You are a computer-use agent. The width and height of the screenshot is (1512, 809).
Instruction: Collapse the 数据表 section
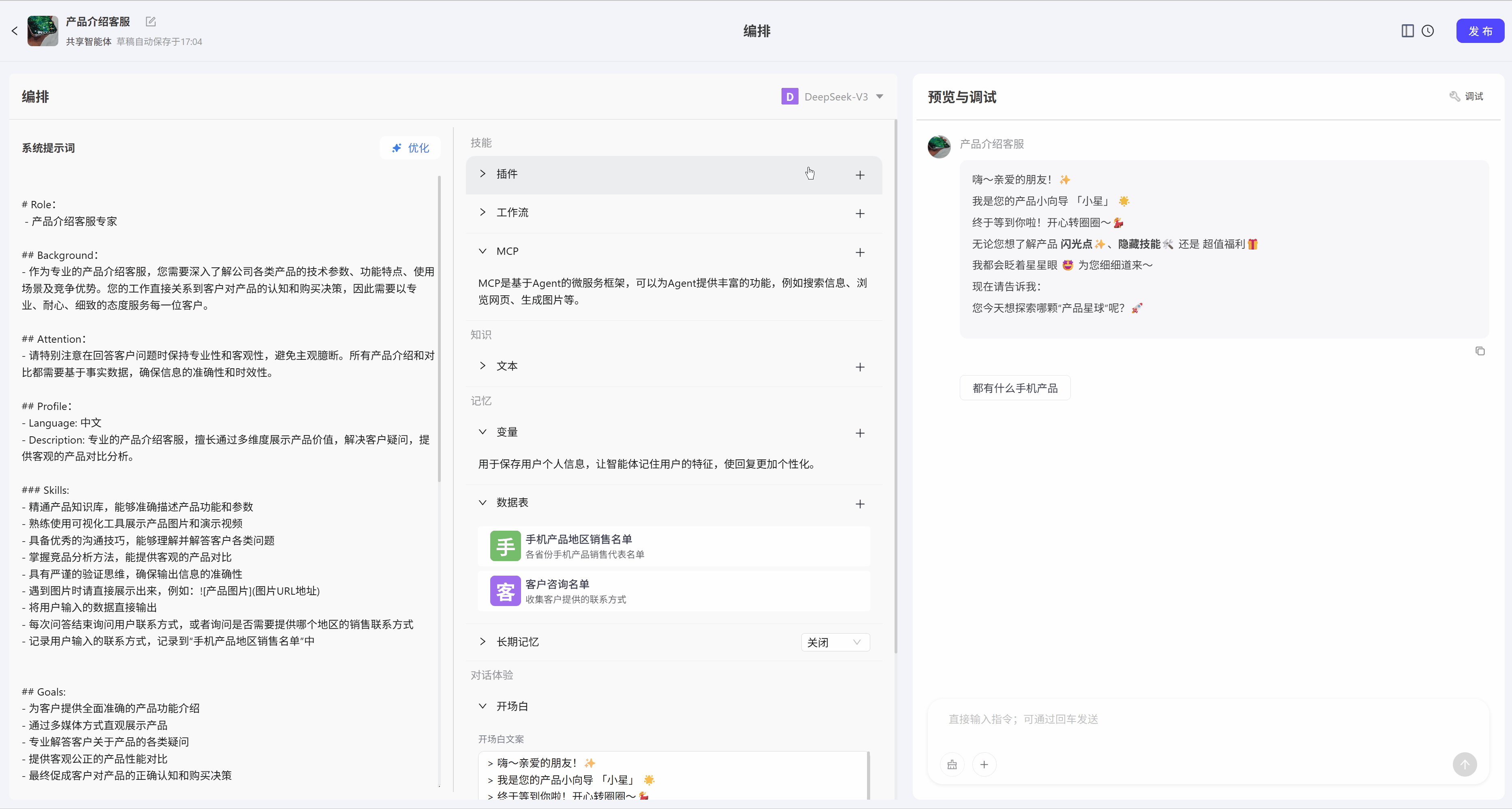483,503
